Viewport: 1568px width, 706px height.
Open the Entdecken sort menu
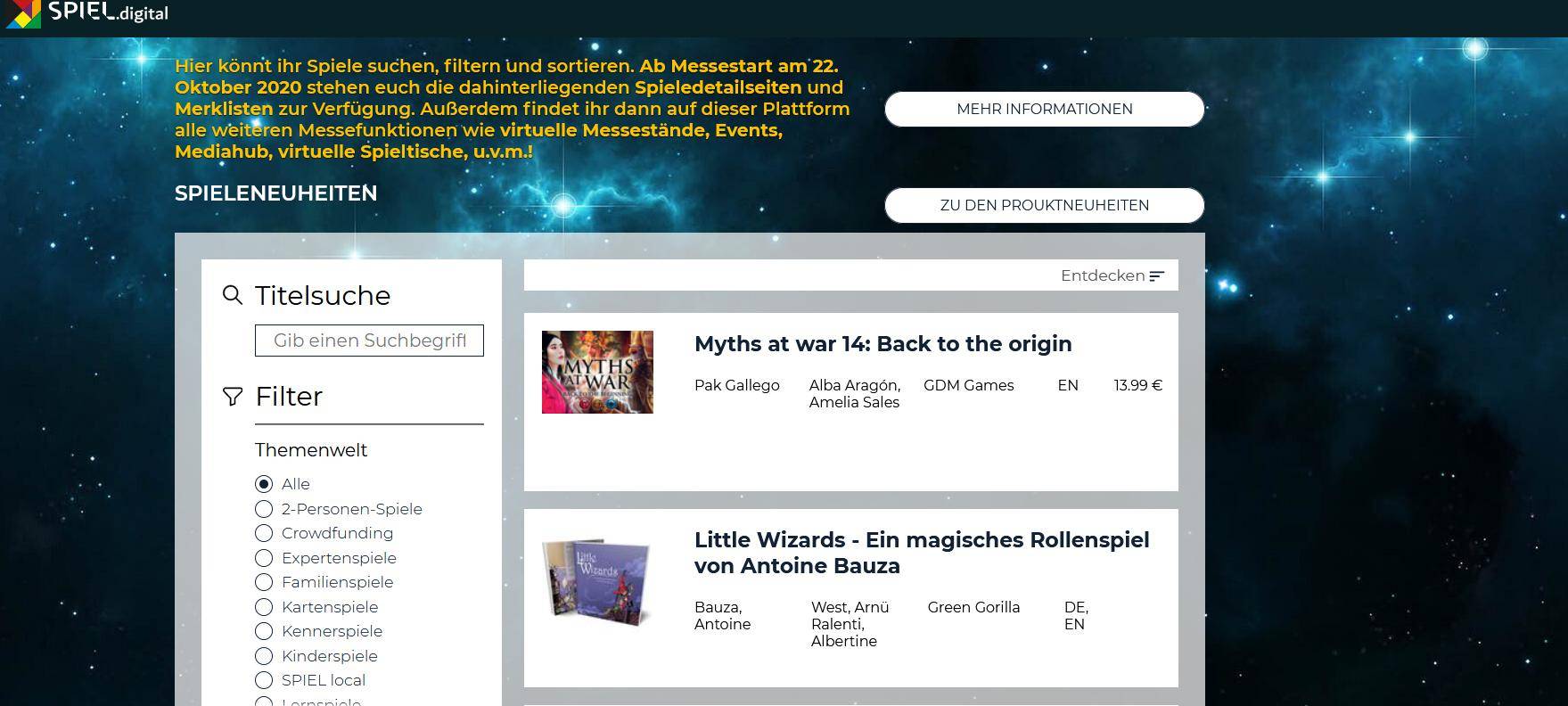tap(1112, 275)
